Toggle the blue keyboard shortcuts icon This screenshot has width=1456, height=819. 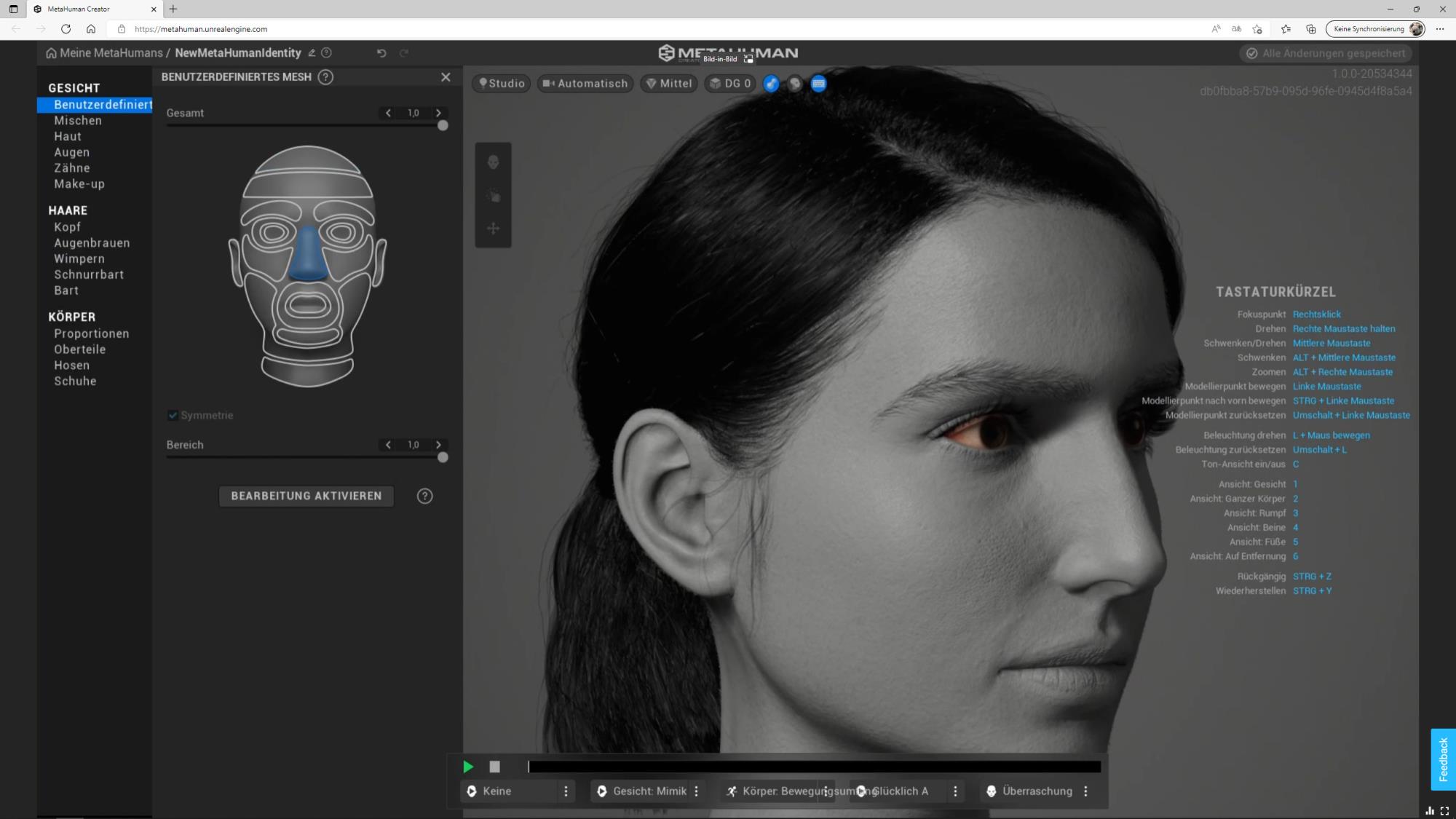pyautogui.click(x=818, y=84)
